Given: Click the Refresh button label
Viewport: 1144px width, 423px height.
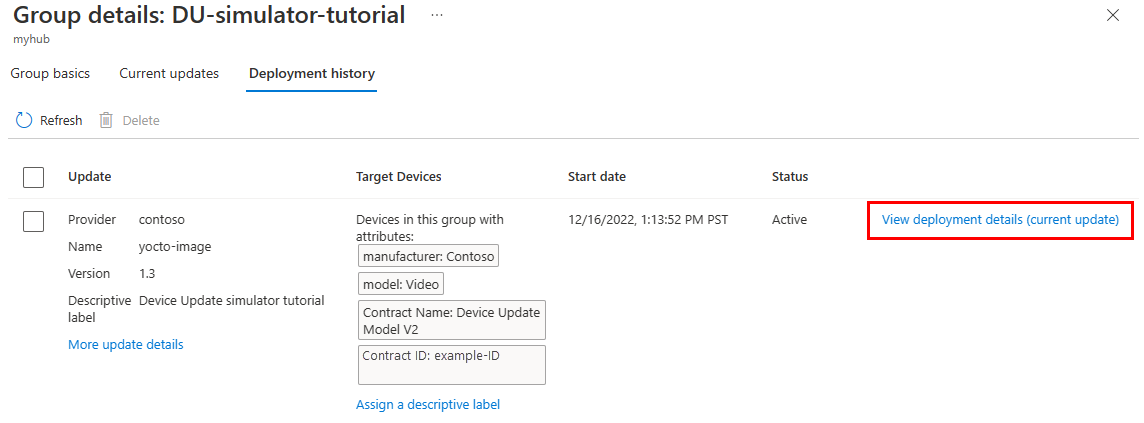Looking at the screenshot, I should pos(61,120).
